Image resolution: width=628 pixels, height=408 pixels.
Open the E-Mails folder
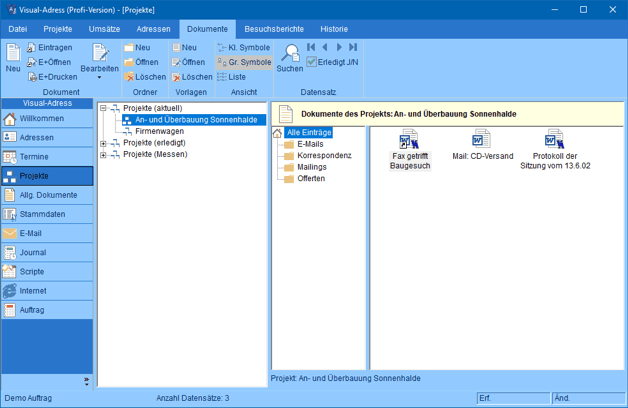[310, 144]
